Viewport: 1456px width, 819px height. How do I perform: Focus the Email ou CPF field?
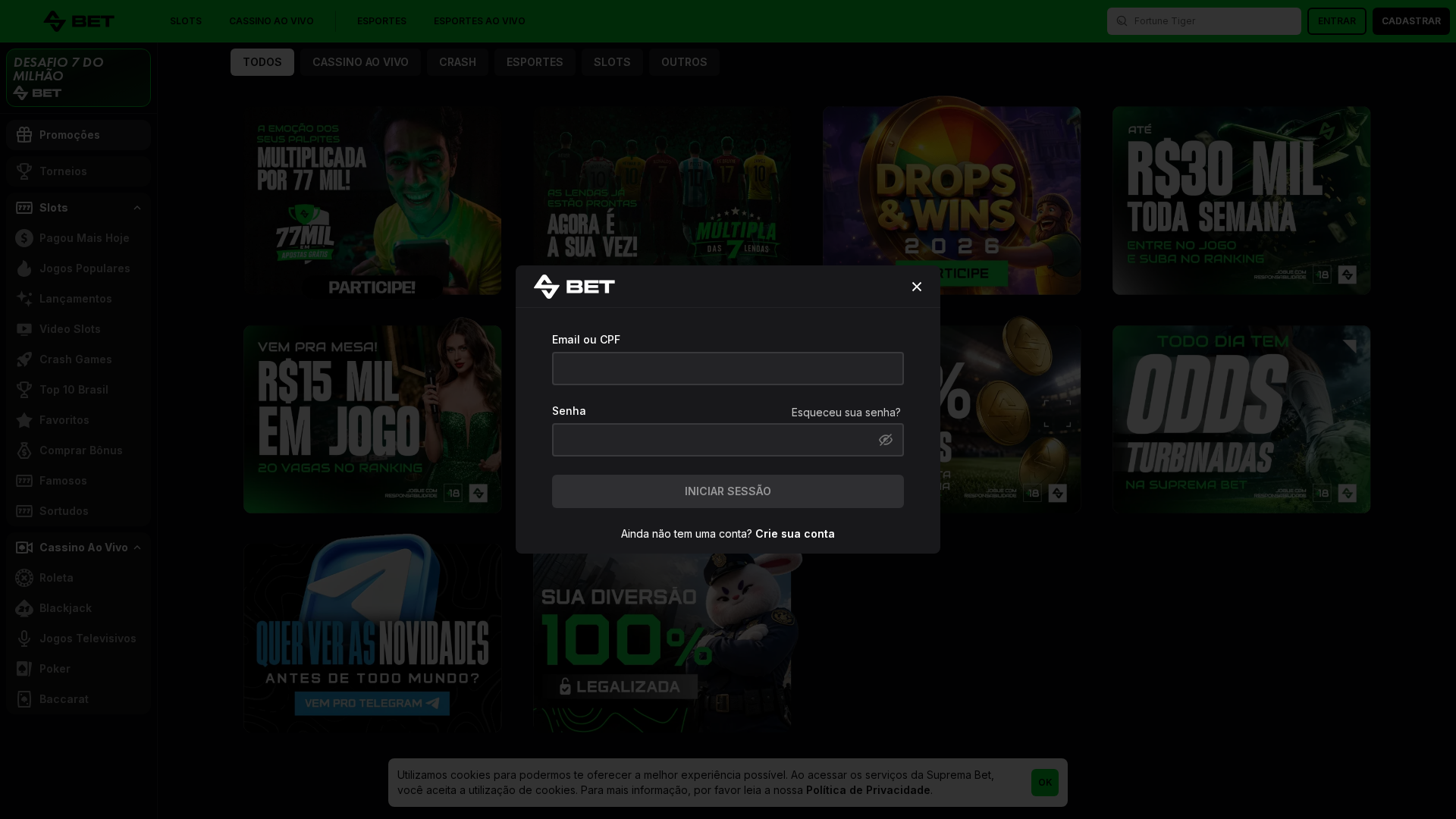[x=728, y=369]
